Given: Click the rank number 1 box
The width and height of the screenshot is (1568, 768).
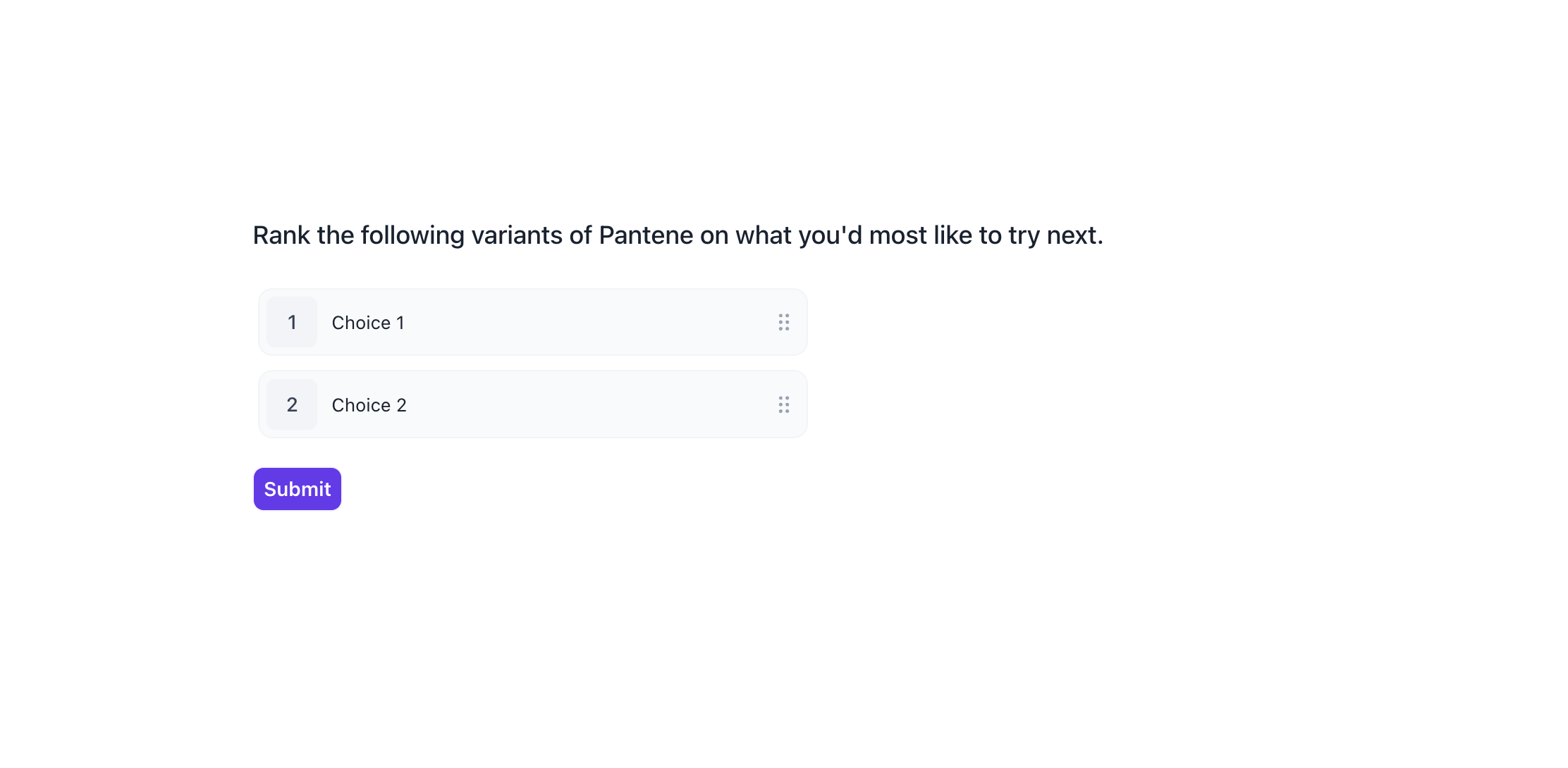Looking at the screenshot, I should pos(292,322).
